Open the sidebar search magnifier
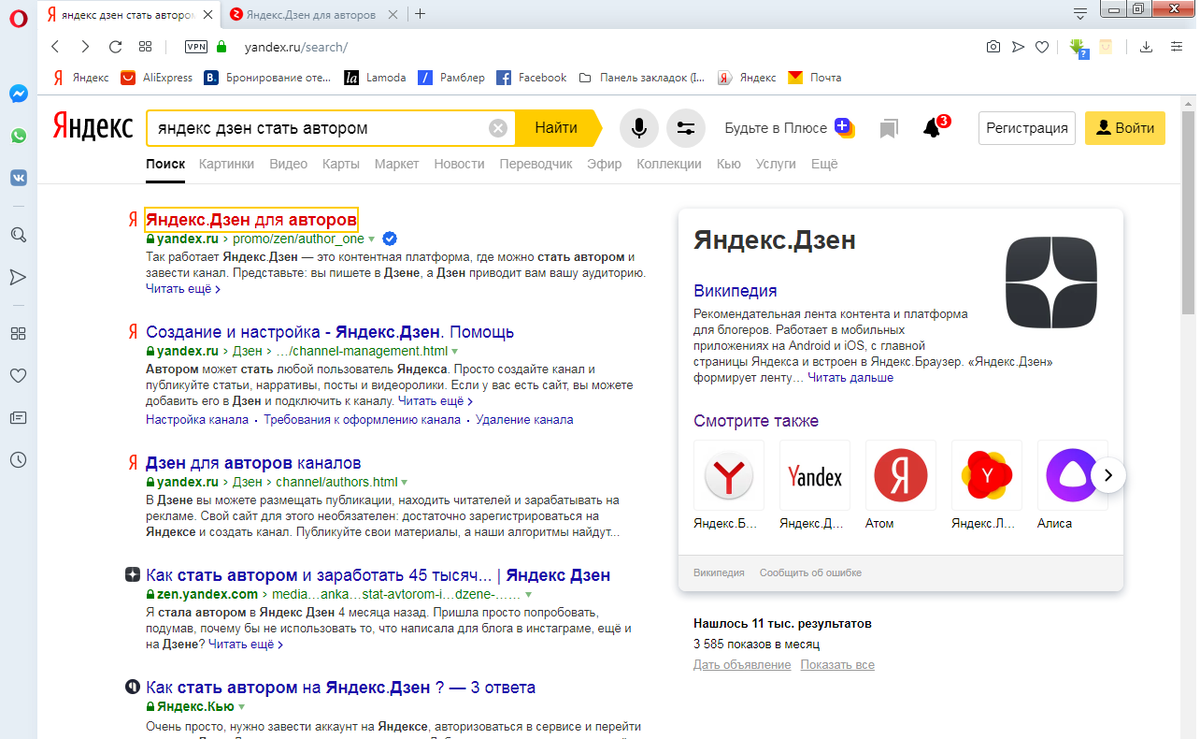 pos(18,235)
